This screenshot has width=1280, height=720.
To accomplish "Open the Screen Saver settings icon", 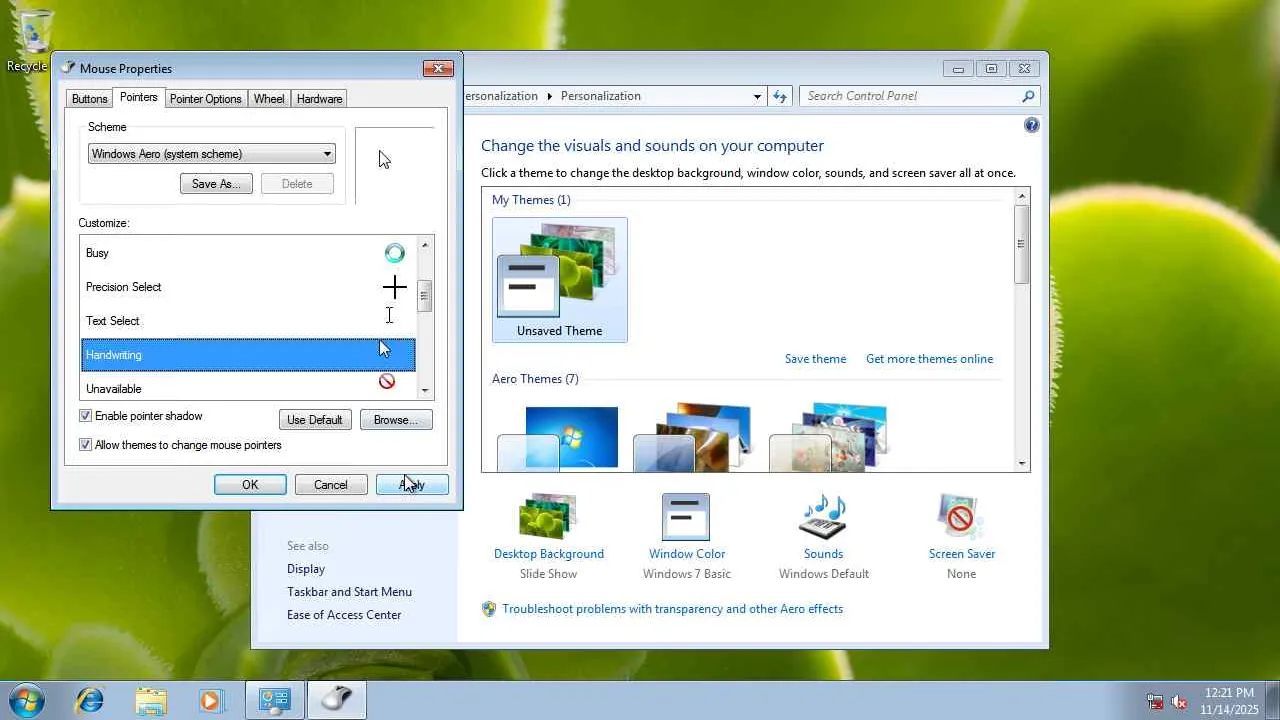I will click(x=961, y=518).
